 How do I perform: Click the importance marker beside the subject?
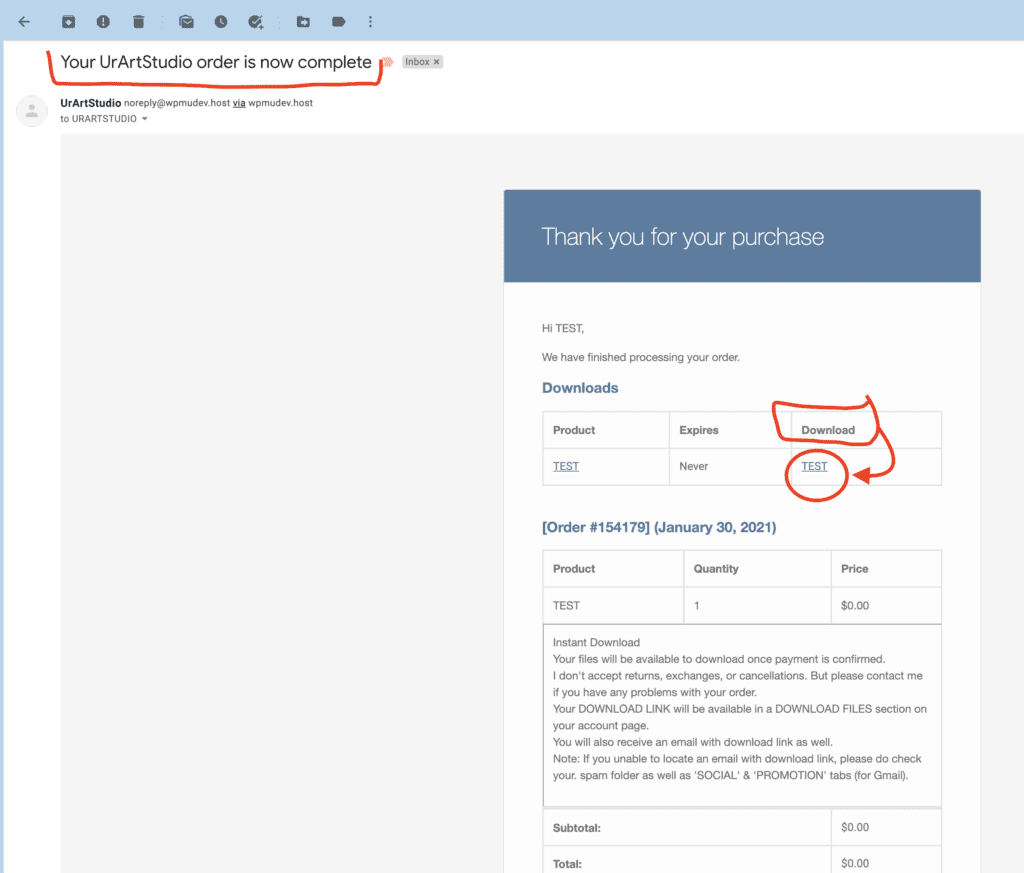tap(388, 62)
